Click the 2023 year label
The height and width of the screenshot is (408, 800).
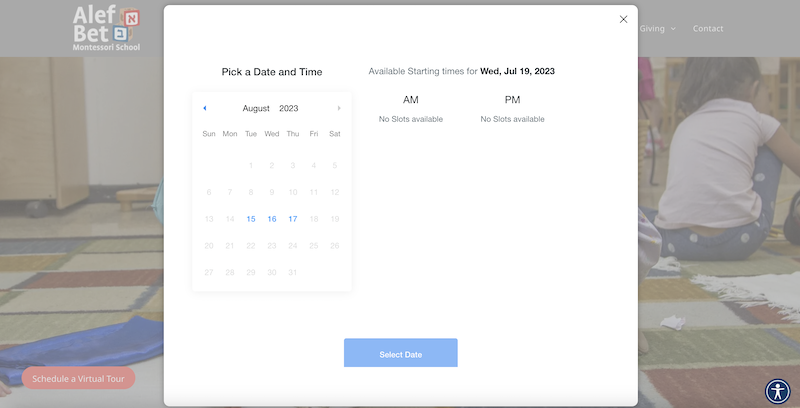[289, 108]
